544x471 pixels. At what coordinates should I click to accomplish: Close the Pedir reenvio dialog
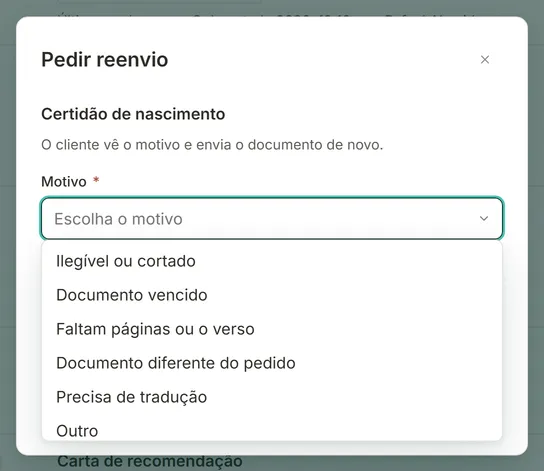485,60
